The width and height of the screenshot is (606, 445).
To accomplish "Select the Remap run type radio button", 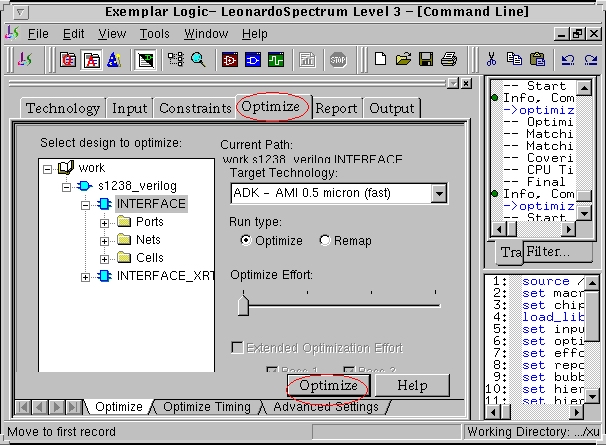I will pos(325,241).
